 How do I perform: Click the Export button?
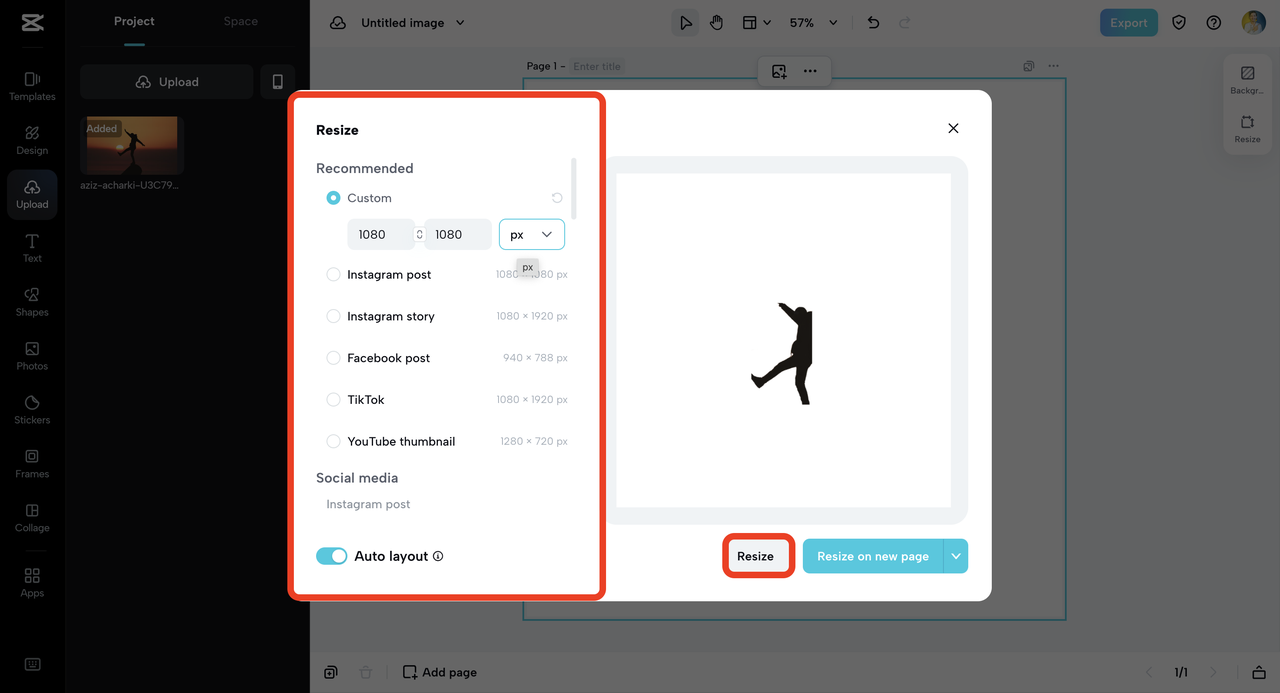[x=1129, y=23]
